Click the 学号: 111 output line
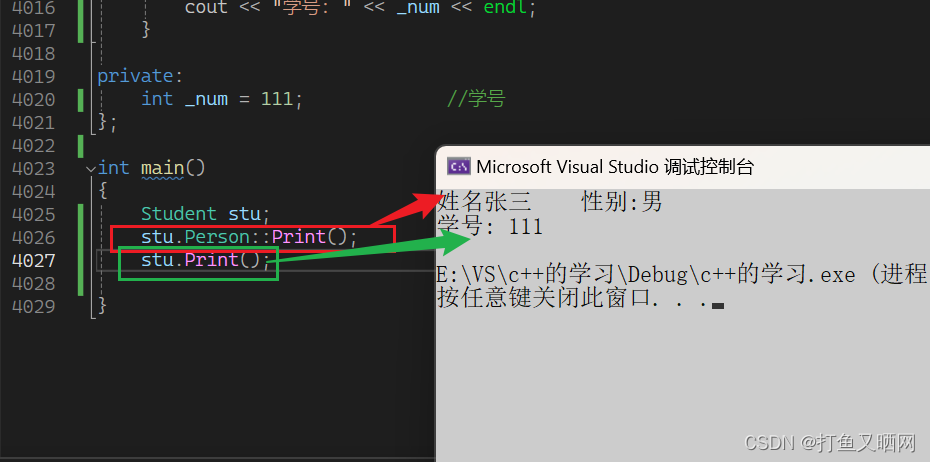The height and width of the screenshot is (462, 930). pyautogui.click(x=490, y=226)
